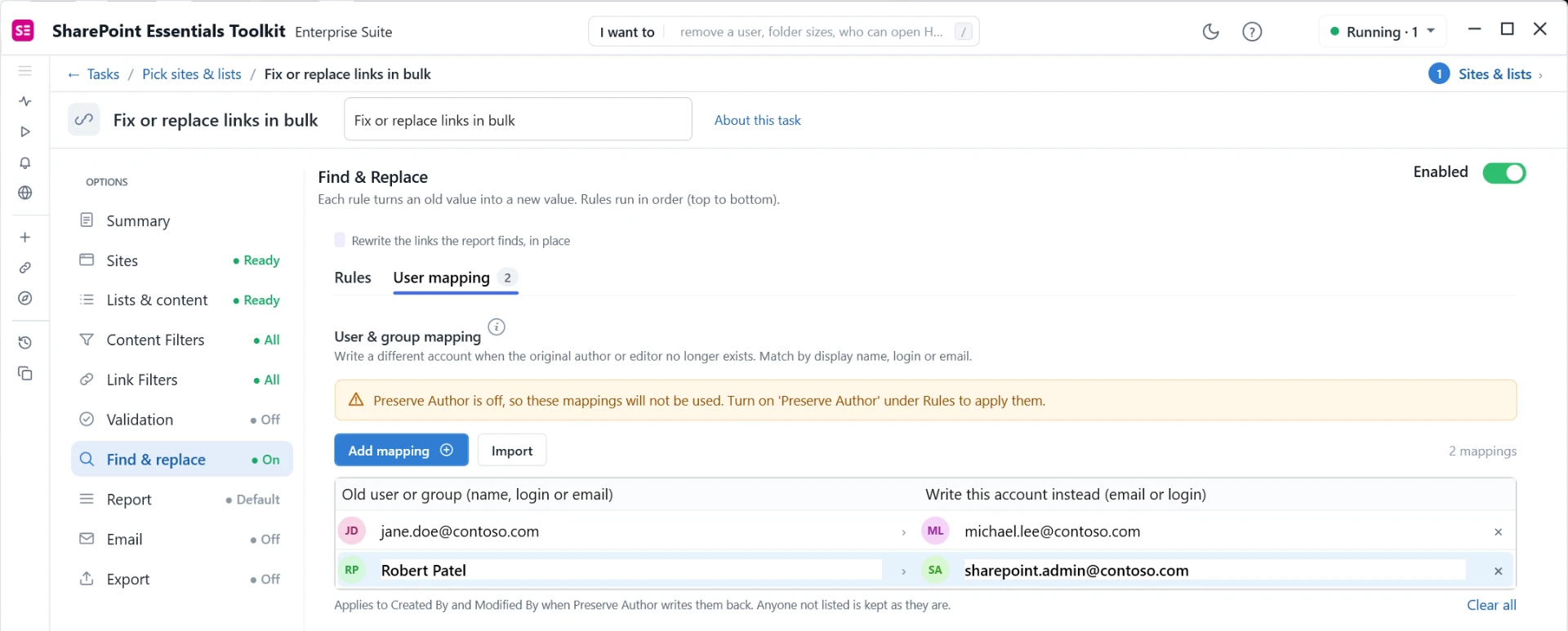1568x631 pixels.
Task: Click the copy icon in left sidebar
Action: [x=25, y=373]
